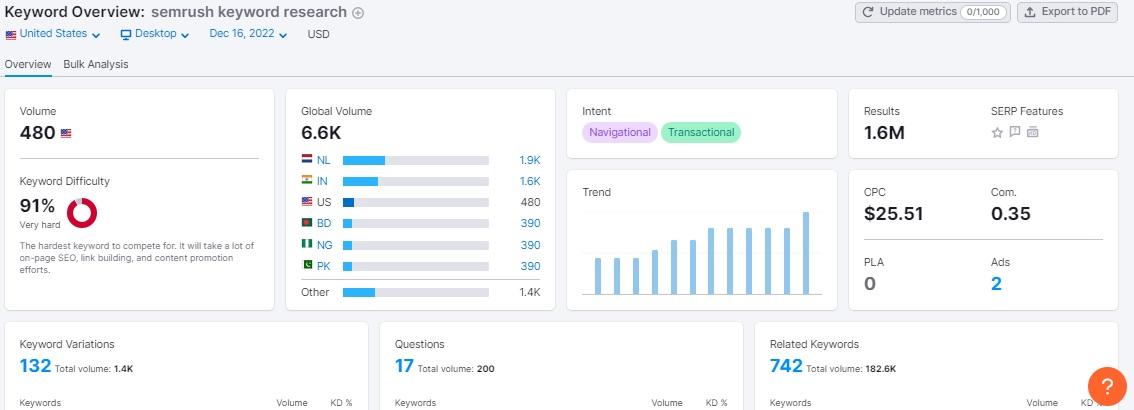This screenshot has width=1134, height=410.
Task: Click the refresh icon in Update metrics
Action: click(x=868, y=12)
